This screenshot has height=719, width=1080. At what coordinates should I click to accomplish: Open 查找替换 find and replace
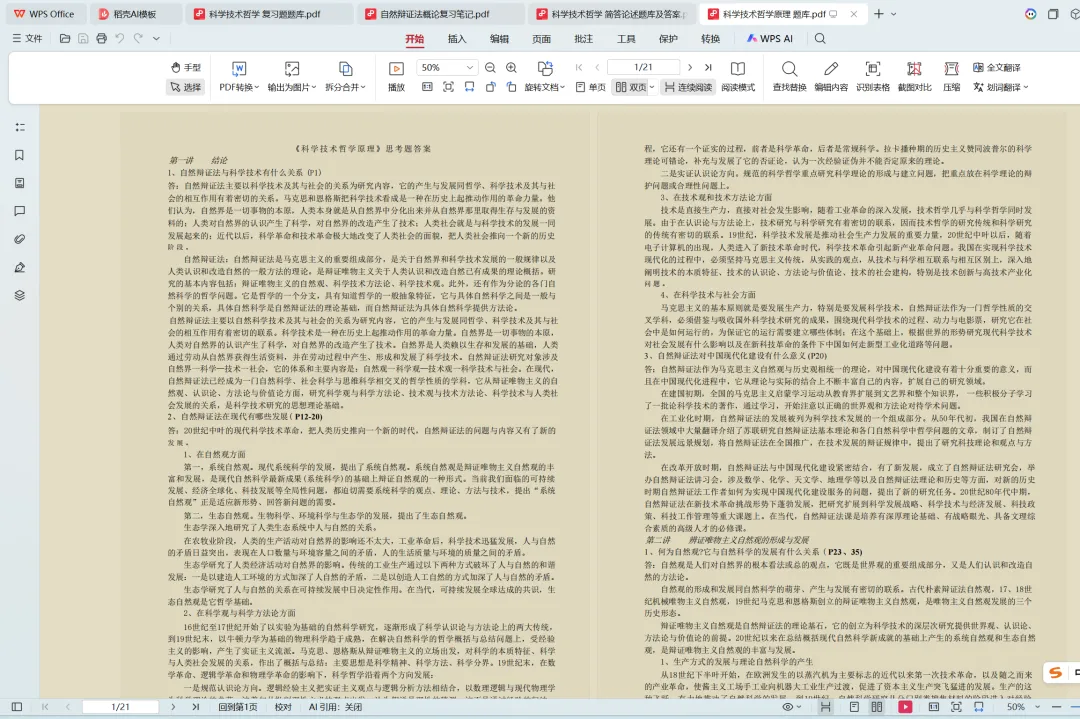click(x=789, y=76)
